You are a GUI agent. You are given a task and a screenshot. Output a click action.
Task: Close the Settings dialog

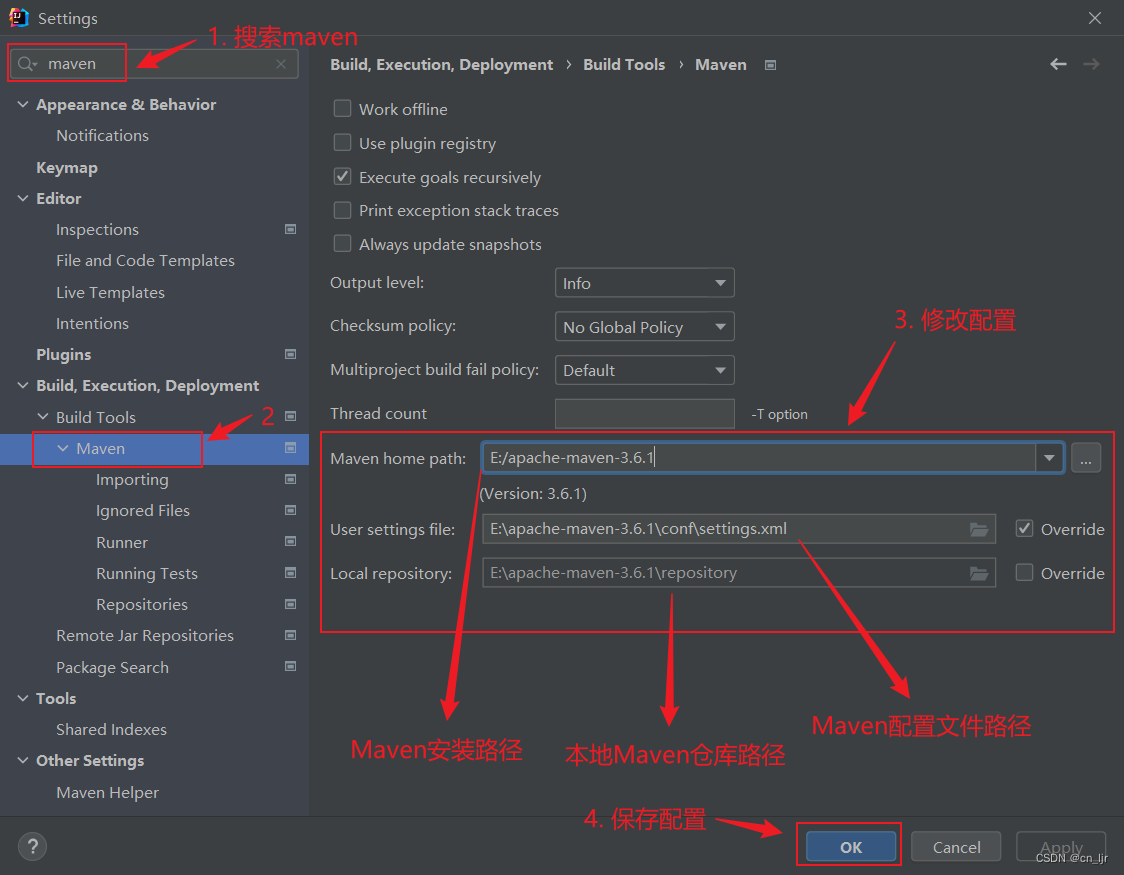tap(1095, 18)
